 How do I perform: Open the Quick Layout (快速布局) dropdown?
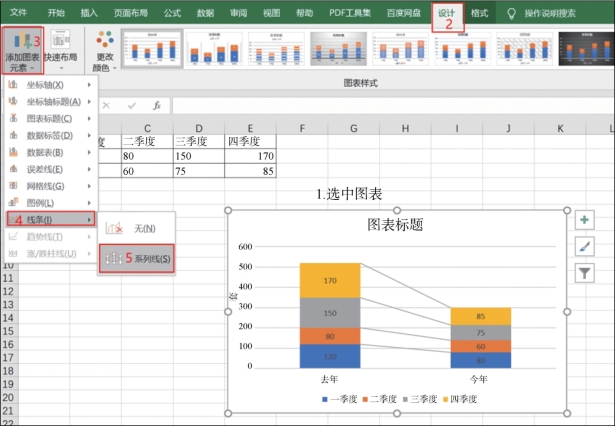[60, 51]
